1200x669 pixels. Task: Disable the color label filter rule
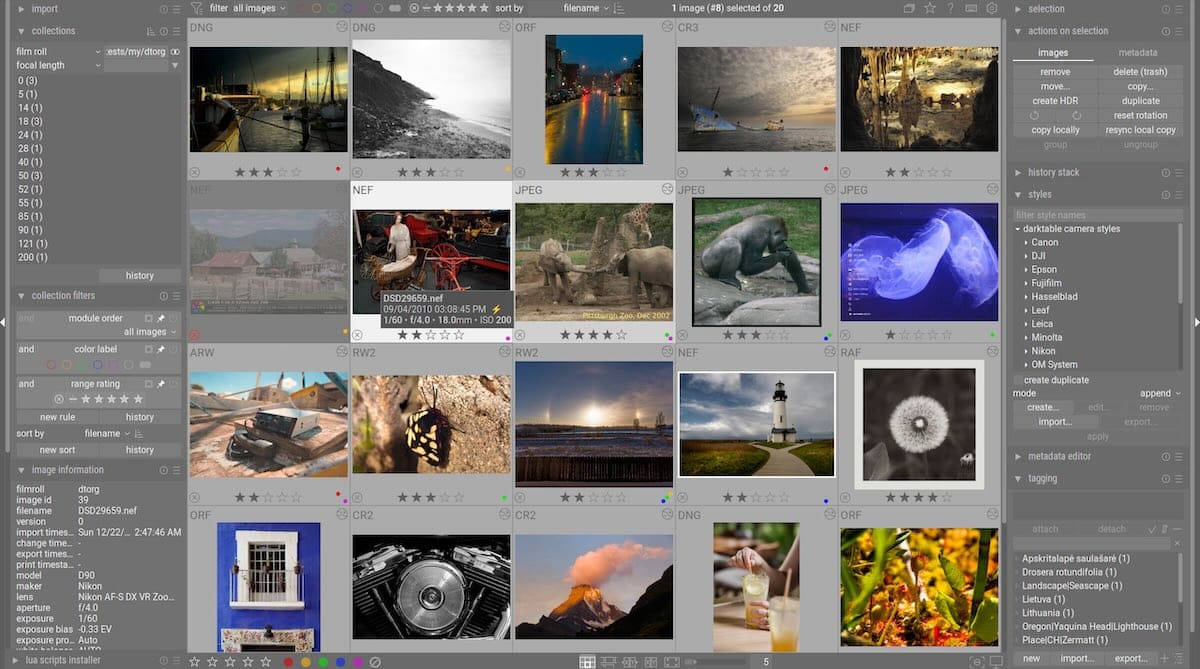[x=173, y=349]
